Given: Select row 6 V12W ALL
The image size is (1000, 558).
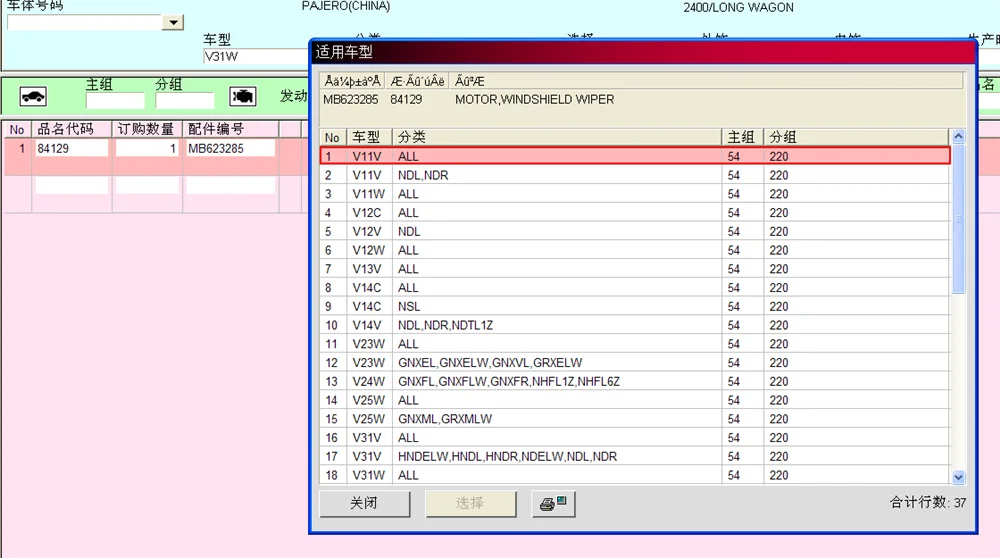Looking at the screenshot, I should (x=635, y=250).
